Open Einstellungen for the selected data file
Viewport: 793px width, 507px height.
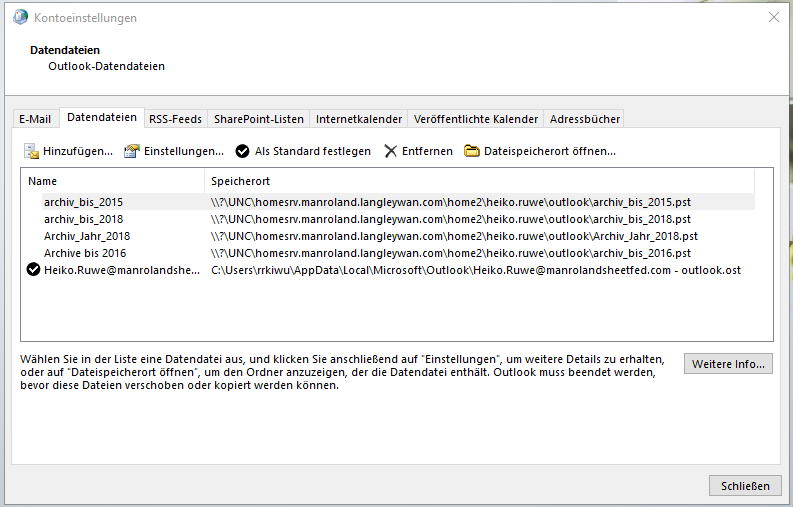[x=173, y=151]
